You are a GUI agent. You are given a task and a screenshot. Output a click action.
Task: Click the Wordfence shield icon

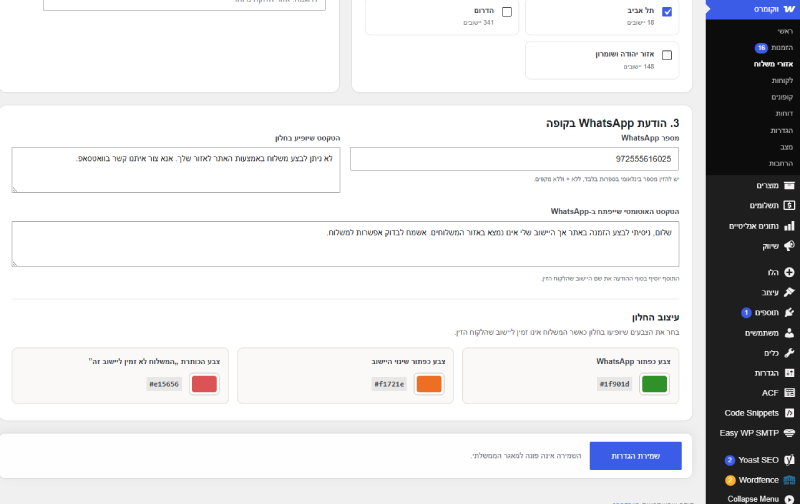tap(789, 480)
